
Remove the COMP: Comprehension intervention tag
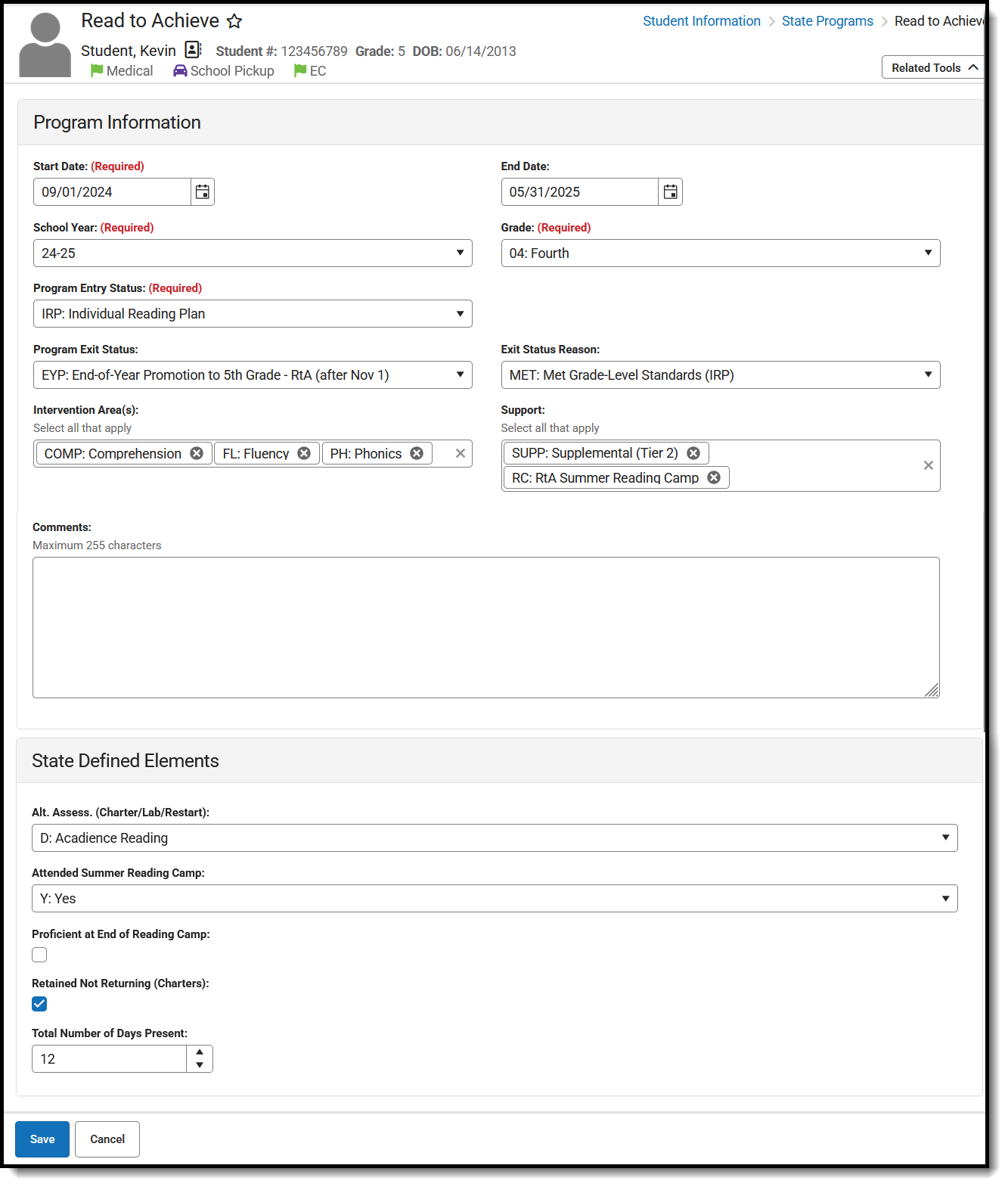pyautogui.click(x=197, y=454)
